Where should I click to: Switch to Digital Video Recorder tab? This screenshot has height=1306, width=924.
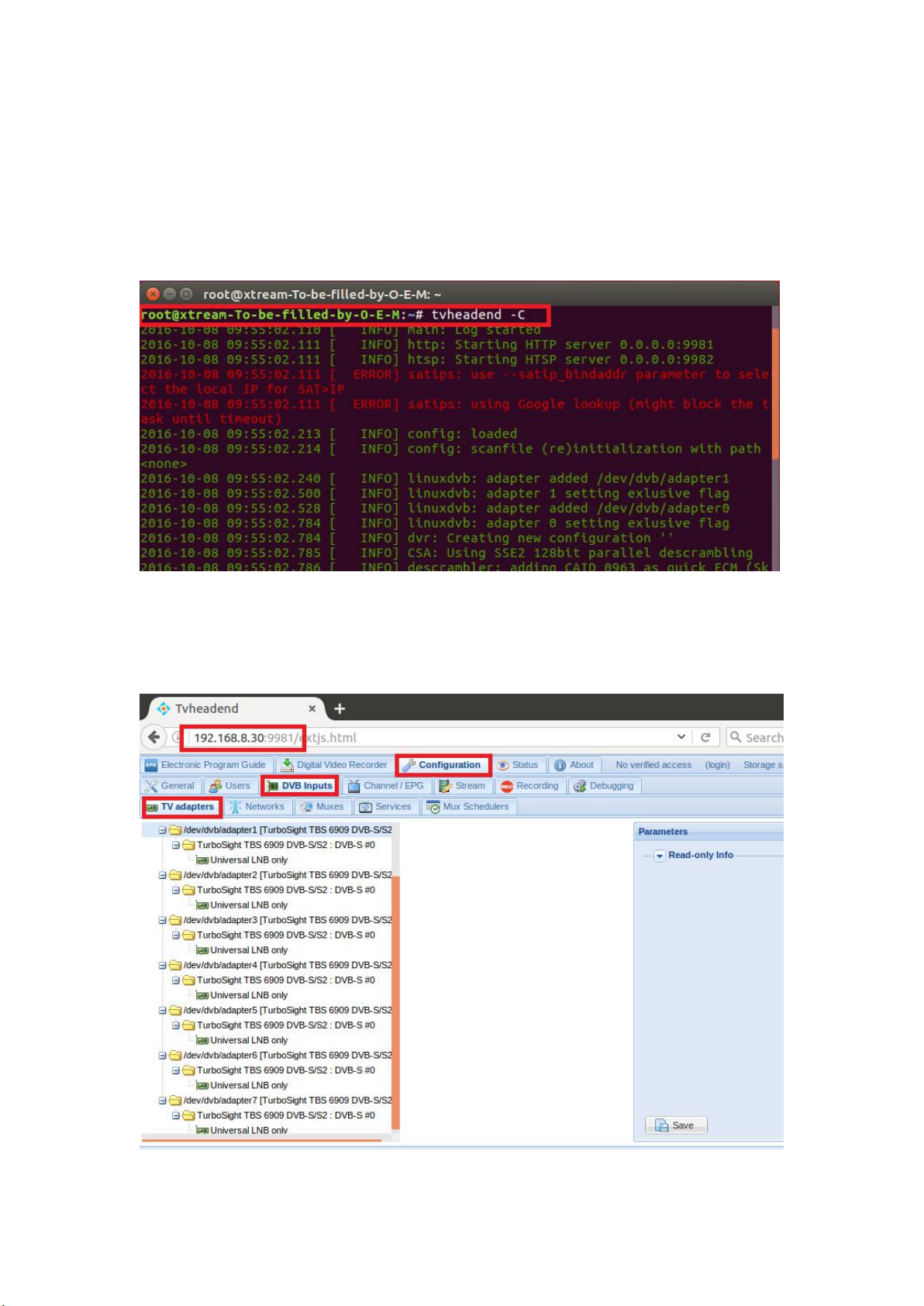334,765
